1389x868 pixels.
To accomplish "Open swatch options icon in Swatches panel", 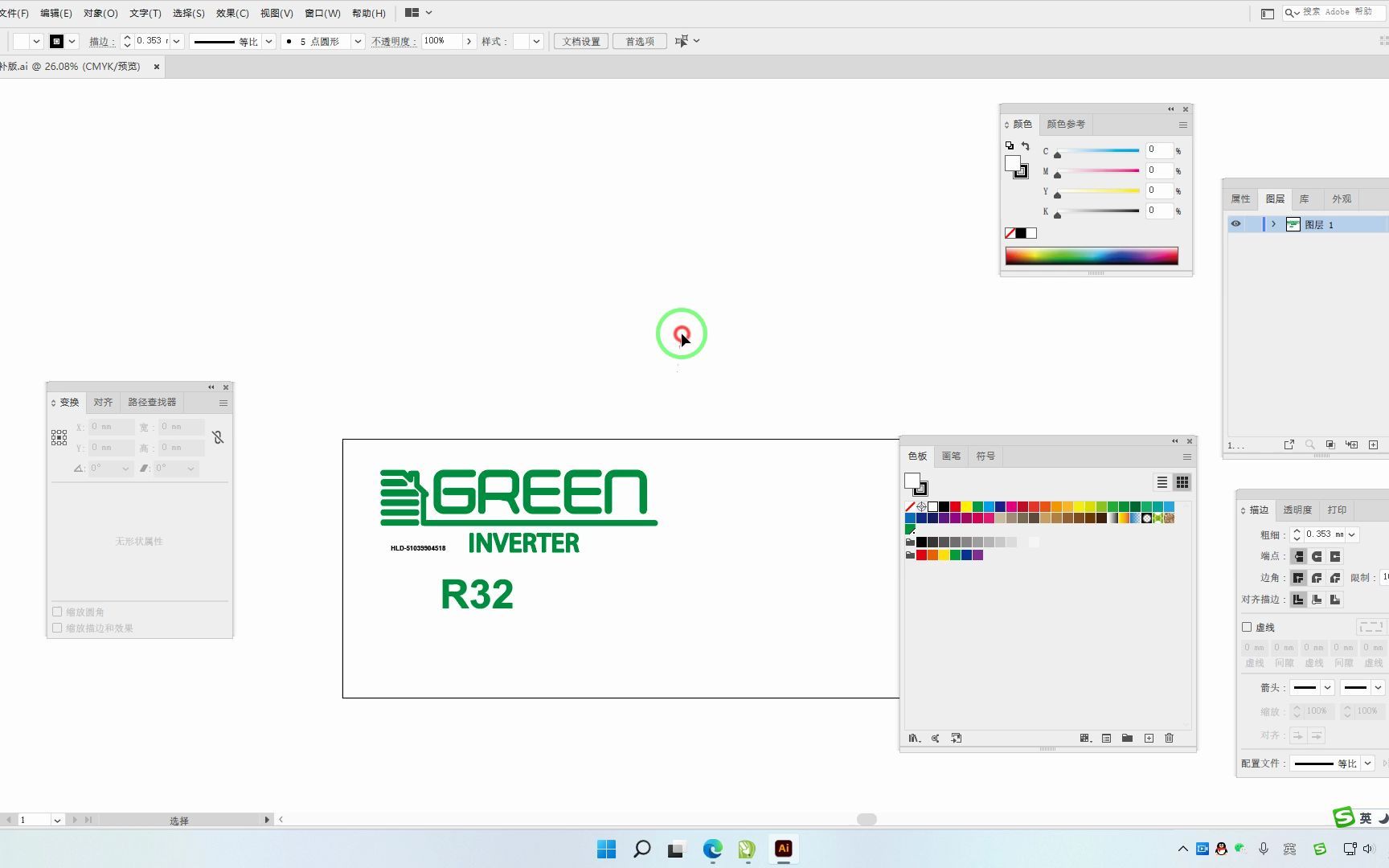I will coord(1107,738).
